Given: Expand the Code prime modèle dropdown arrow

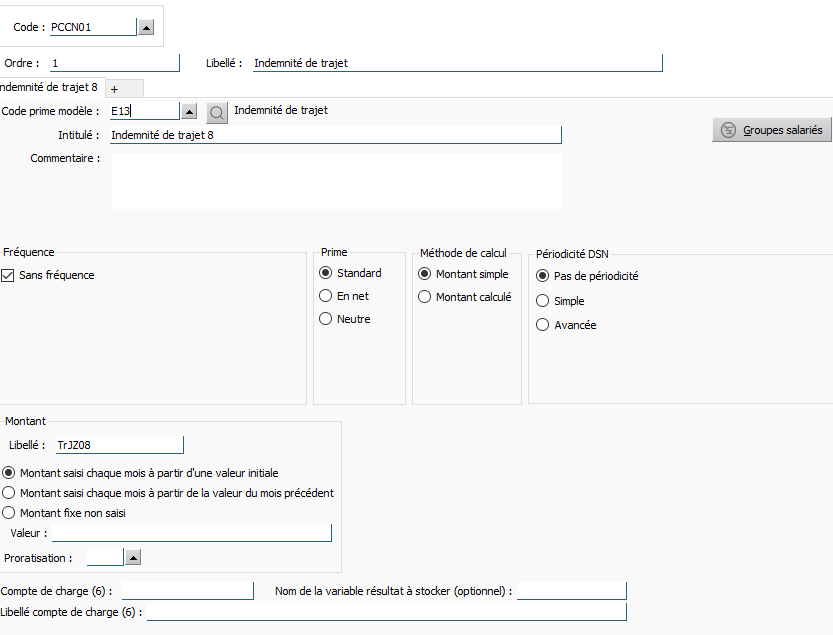Looking at the screenshot, I should [x=189, y=112].
